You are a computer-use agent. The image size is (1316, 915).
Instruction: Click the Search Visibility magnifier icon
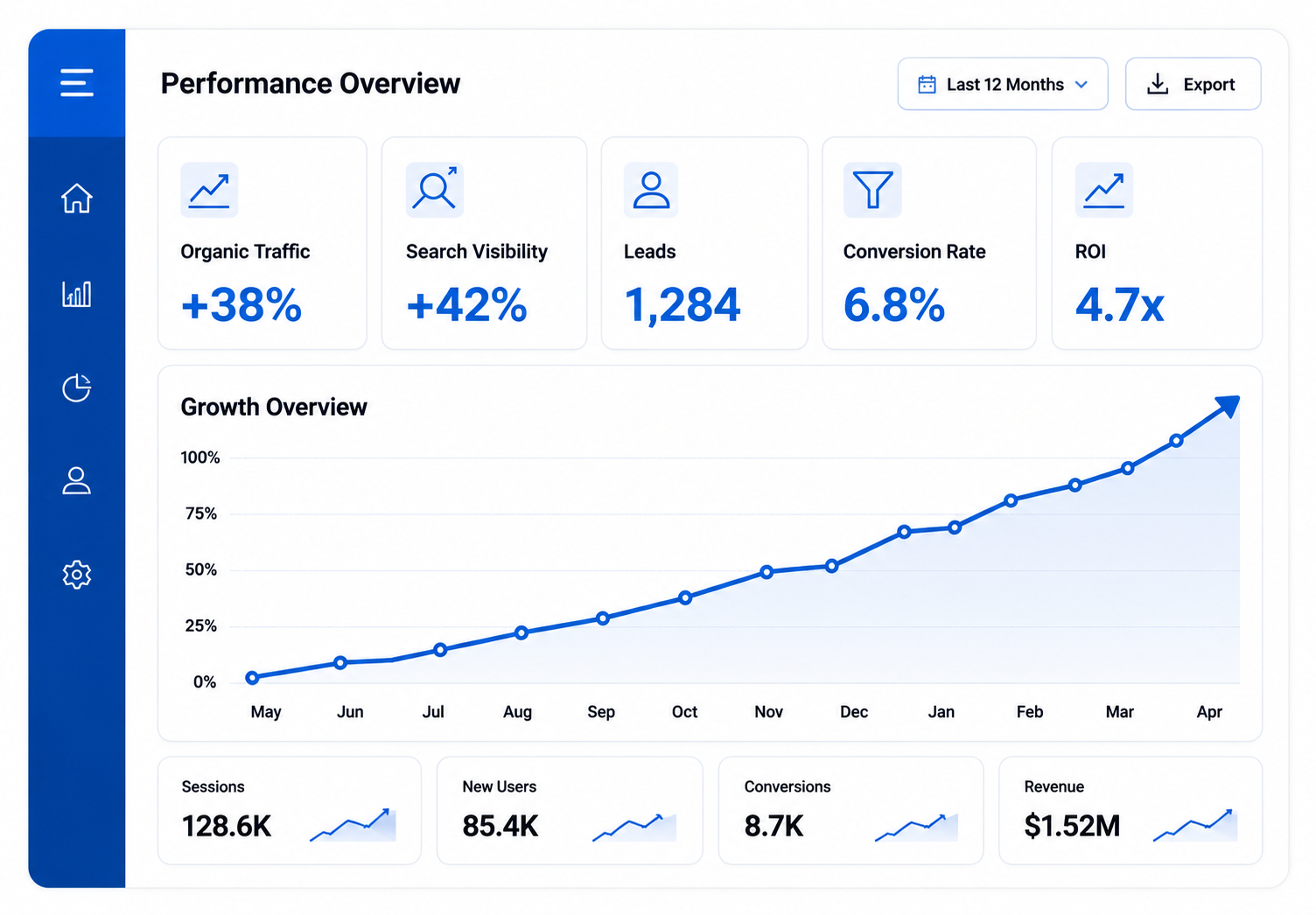point(435,190)
